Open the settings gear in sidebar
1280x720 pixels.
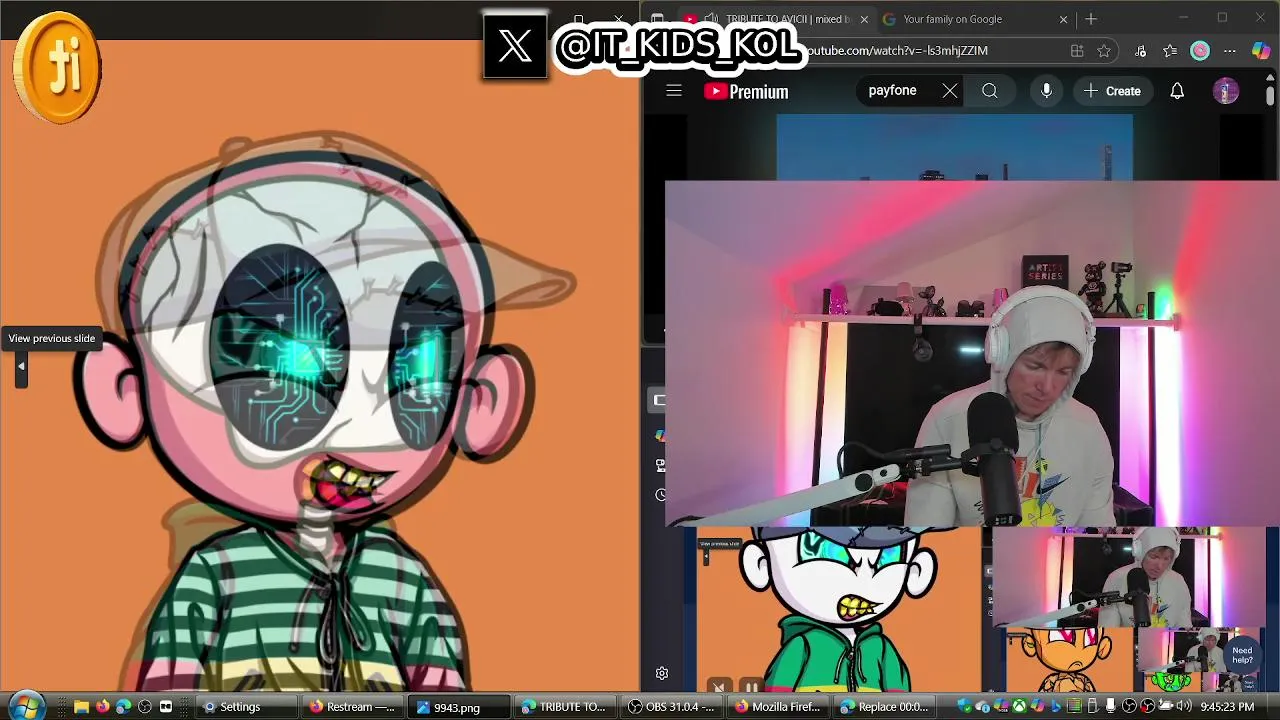pos(661,674)
